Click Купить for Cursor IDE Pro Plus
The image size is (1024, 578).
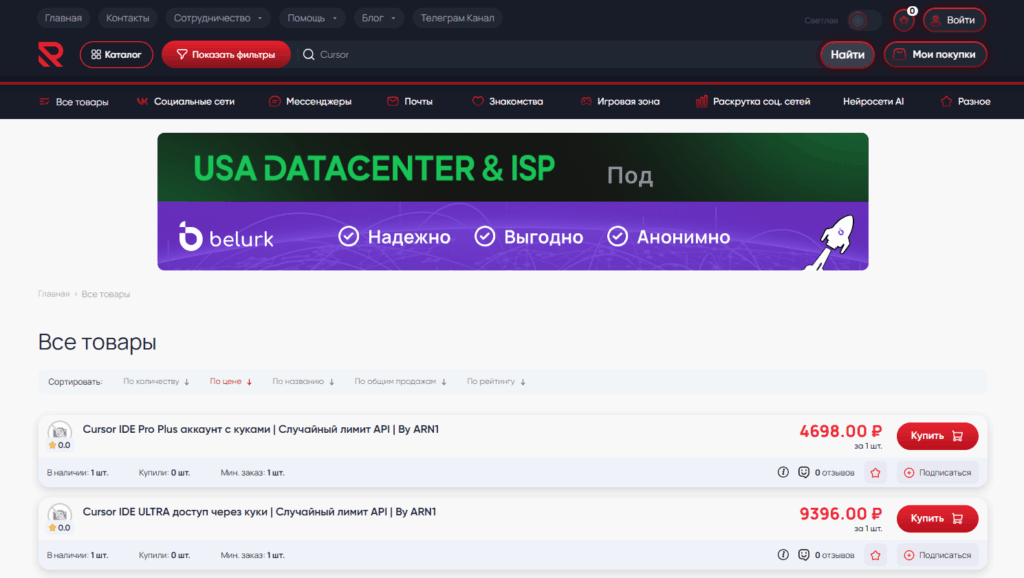click(937, 436)
